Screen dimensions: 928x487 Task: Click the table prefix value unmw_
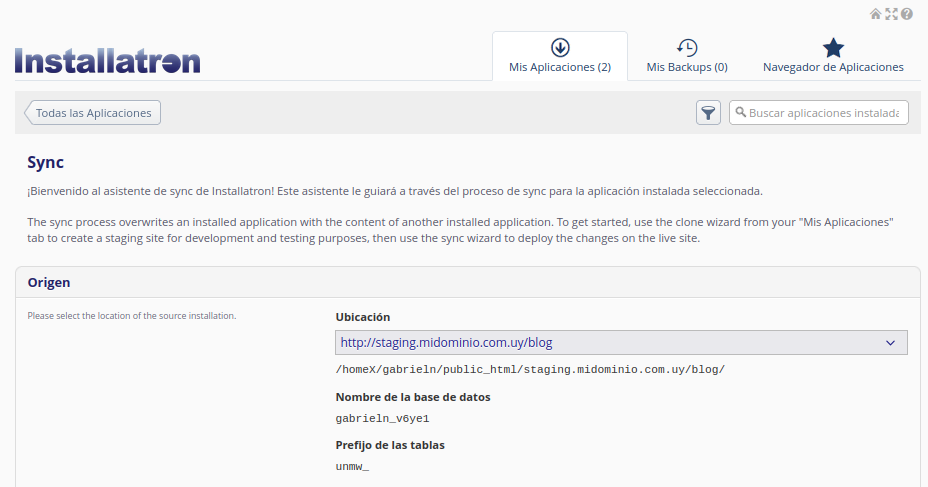tap(352, 466)
